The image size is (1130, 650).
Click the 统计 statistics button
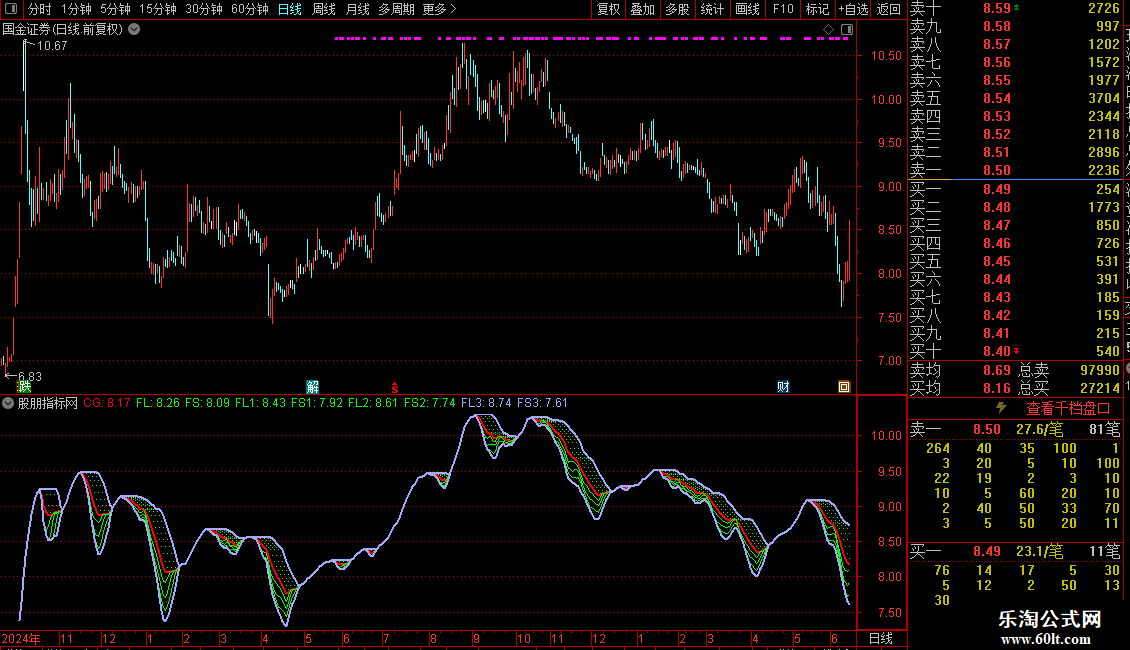click(712, 9)
